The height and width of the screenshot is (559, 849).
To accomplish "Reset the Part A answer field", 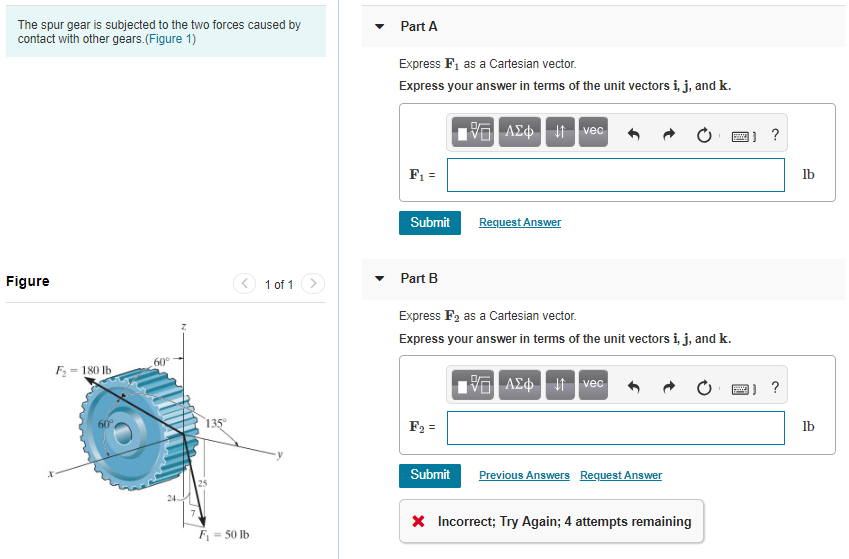I will tap(704, 134).
